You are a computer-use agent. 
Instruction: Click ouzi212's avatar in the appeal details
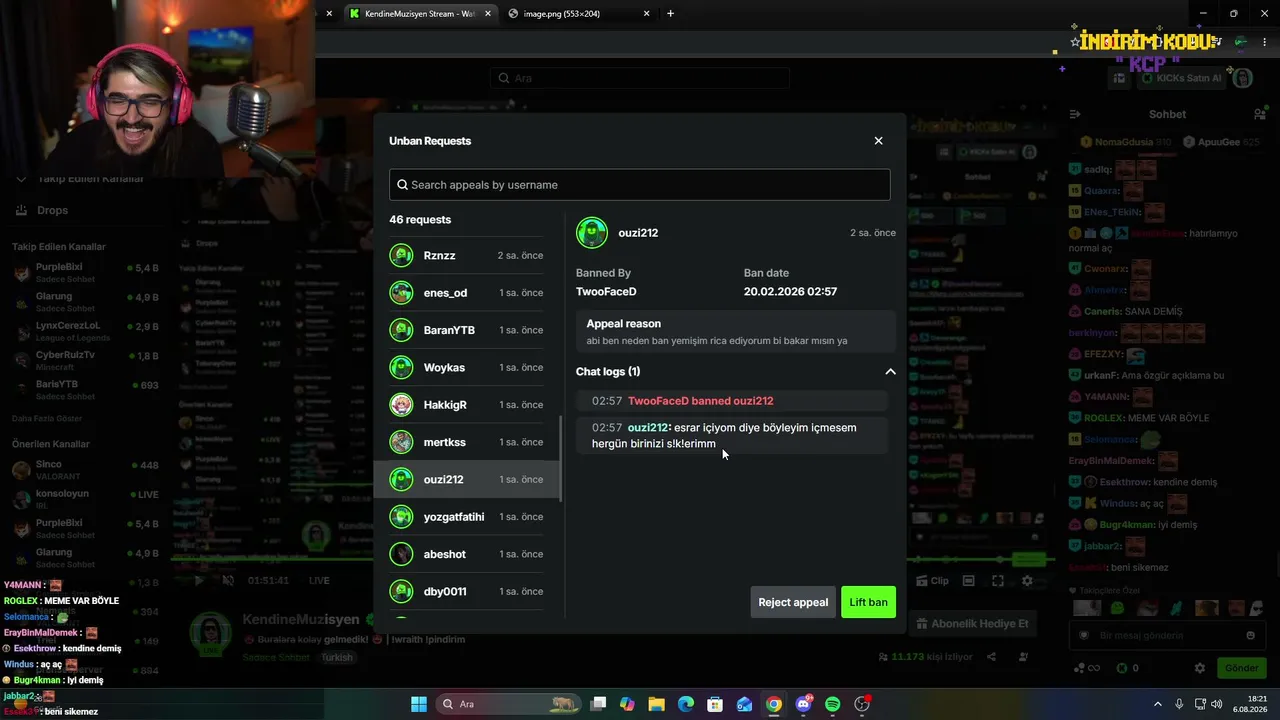click(x=592, y=233)
